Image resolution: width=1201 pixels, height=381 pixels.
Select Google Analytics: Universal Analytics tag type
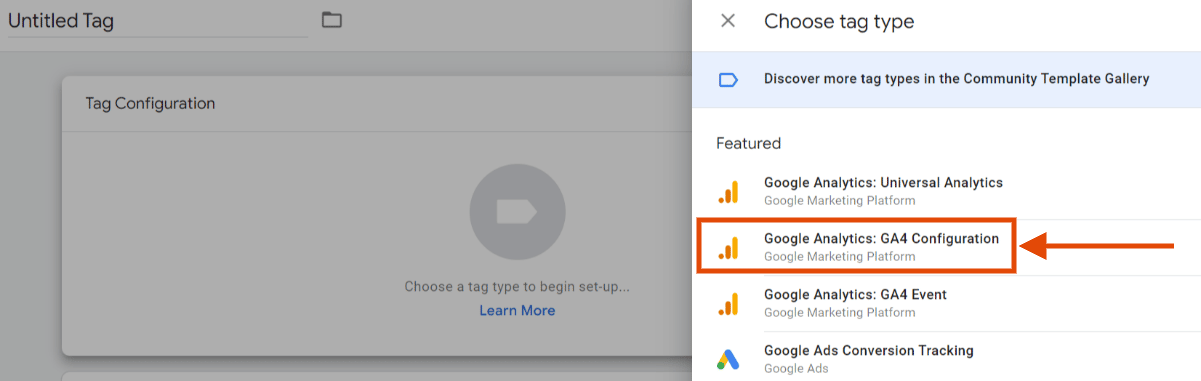[x=946, y=191]
